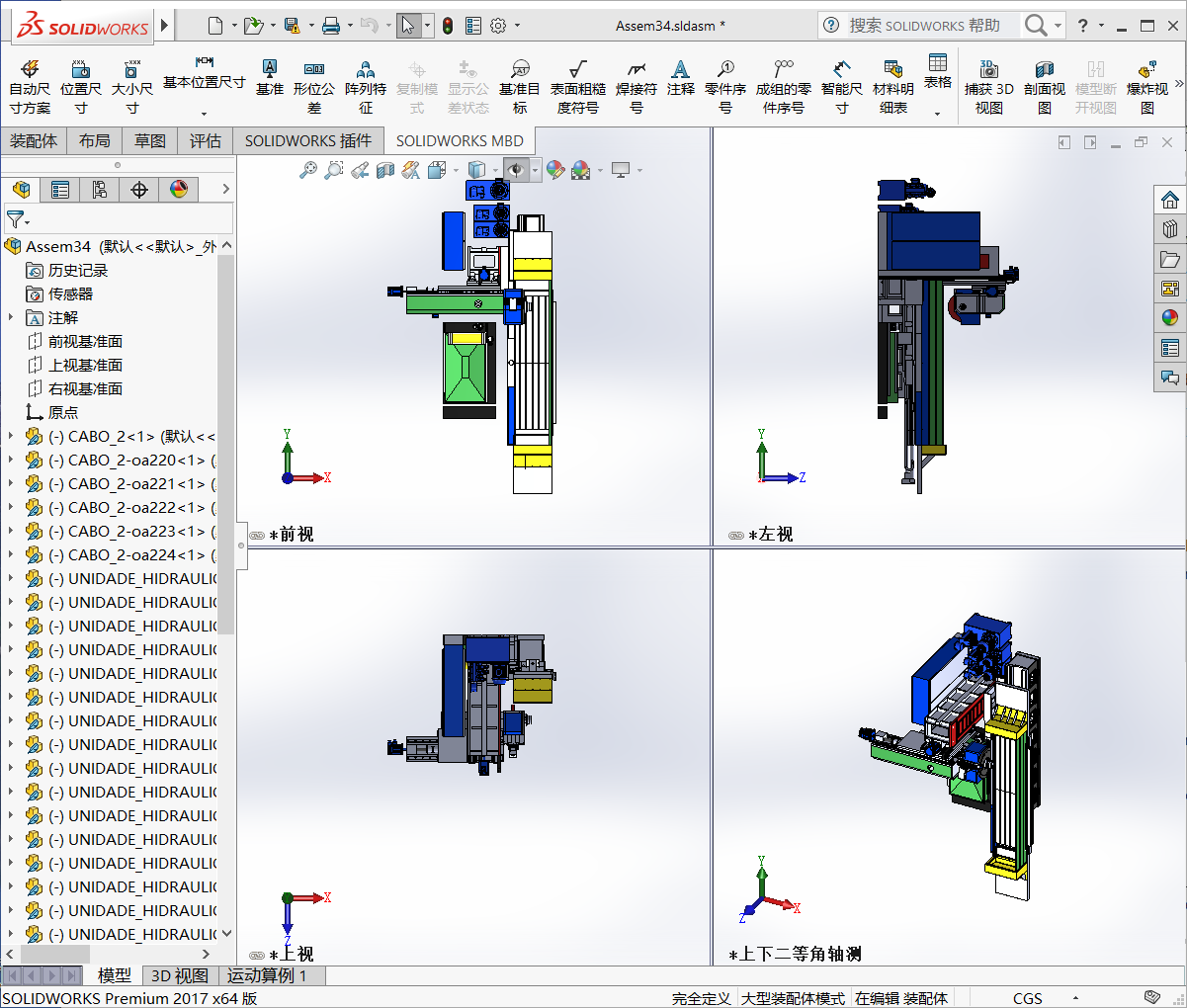Select the Weld Symbol (焊接符号) tool
The image size is (1187, 1008).
(x=636, y=86)
